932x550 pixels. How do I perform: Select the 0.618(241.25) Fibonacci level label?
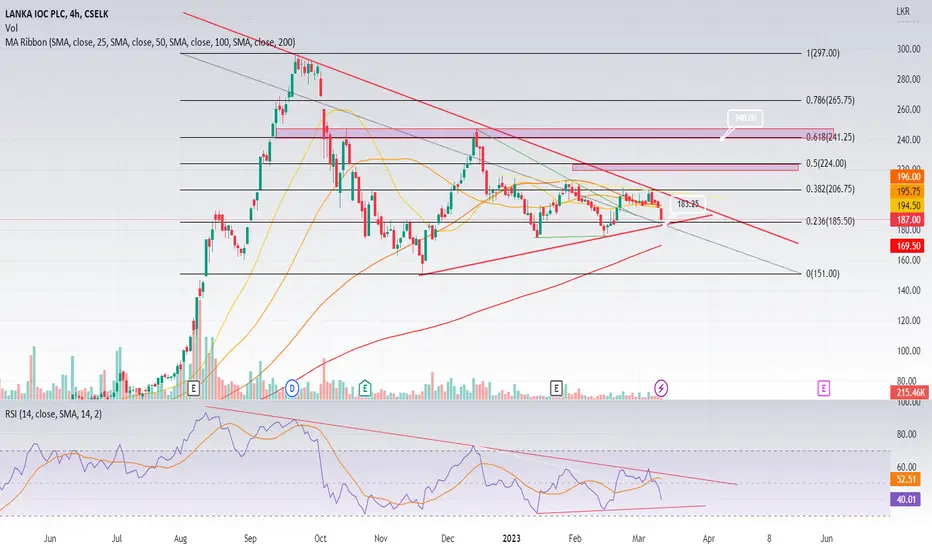(830, 137)
